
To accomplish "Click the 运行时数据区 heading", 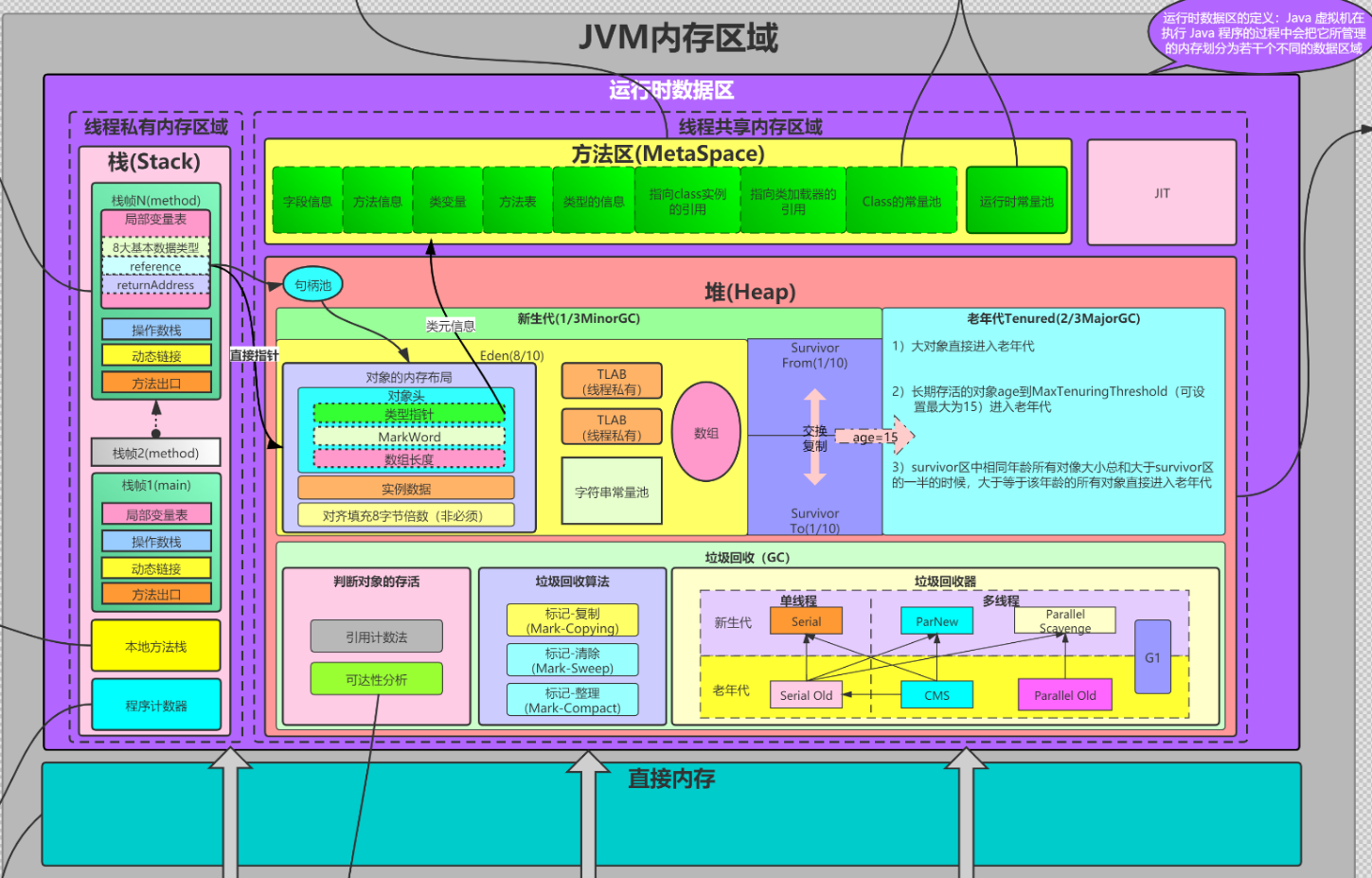I will click(671, 91).
